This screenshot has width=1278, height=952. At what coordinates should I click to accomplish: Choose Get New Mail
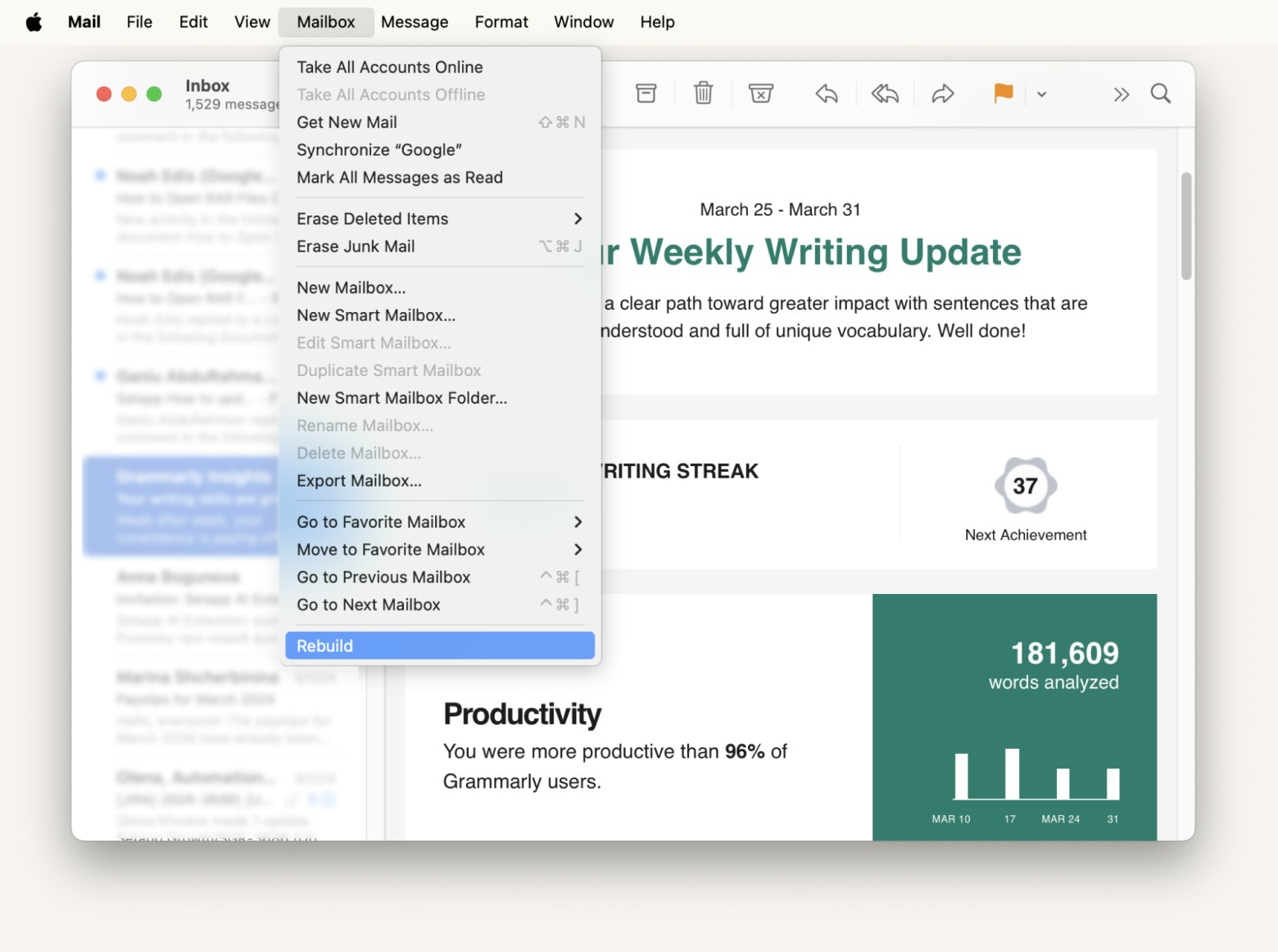[440, 122]
